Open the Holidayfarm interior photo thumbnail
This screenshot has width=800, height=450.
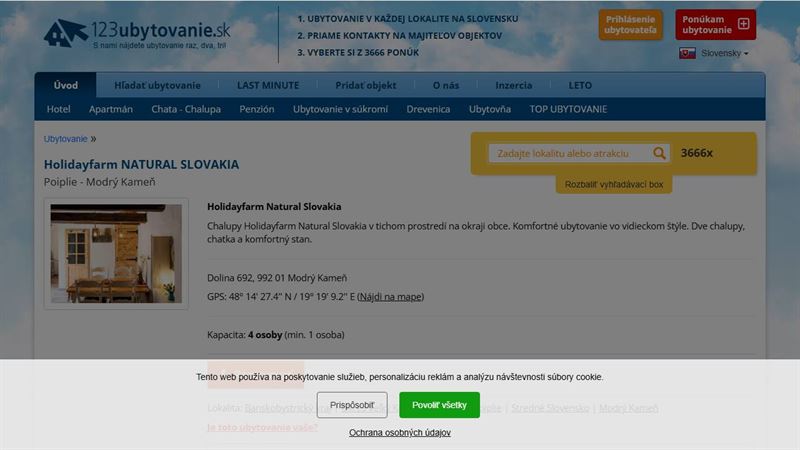pos(116,254)
